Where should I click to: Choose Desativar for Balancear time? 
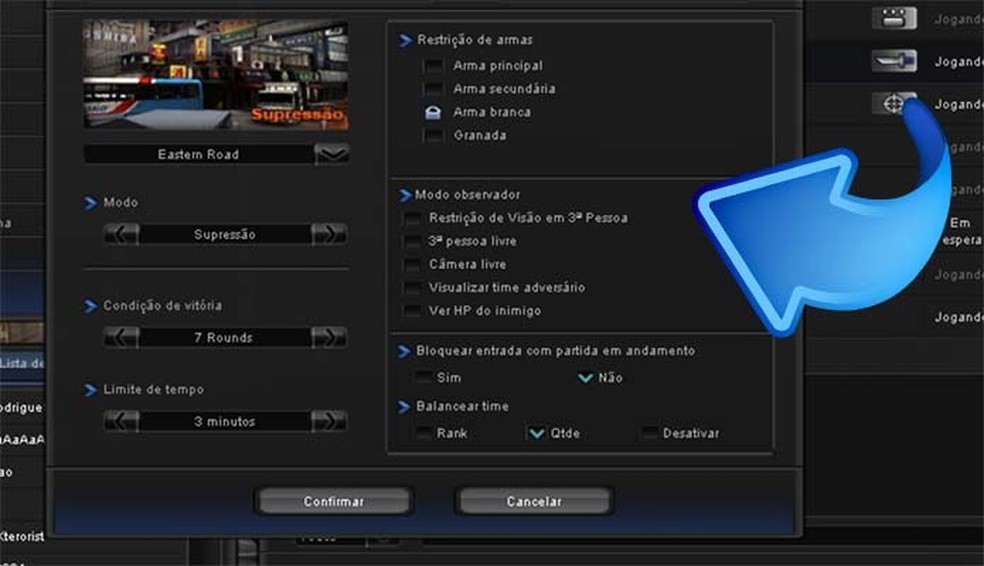pos(650,433)
